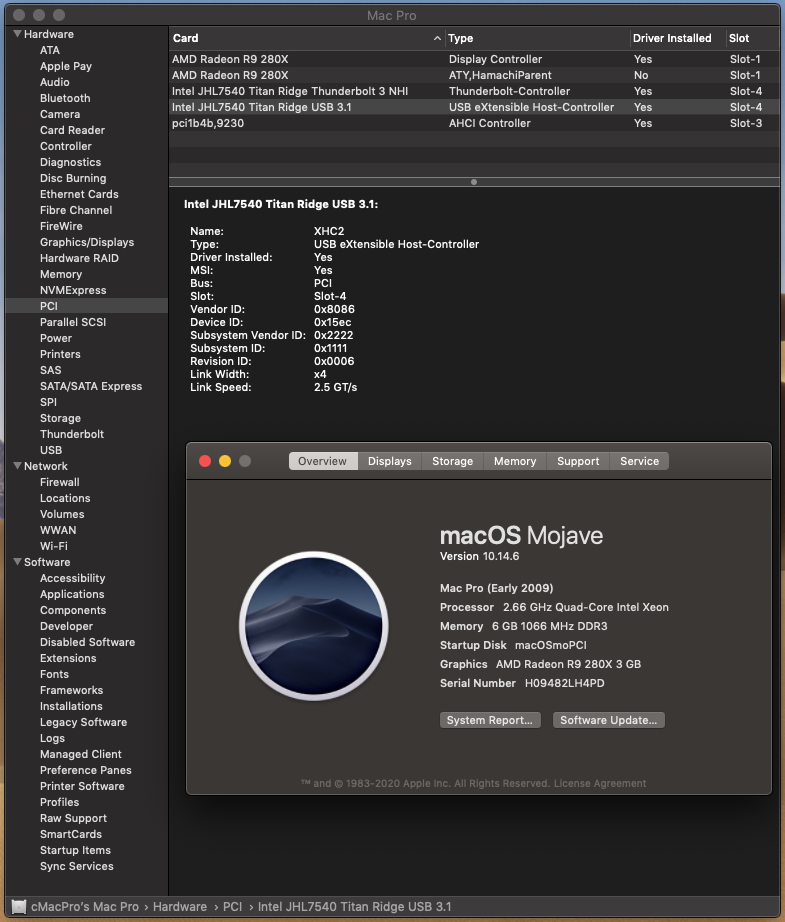This screenshot has height=922, width=785.
Task: Collapse the Hardware section triangle
Action: 17,34
